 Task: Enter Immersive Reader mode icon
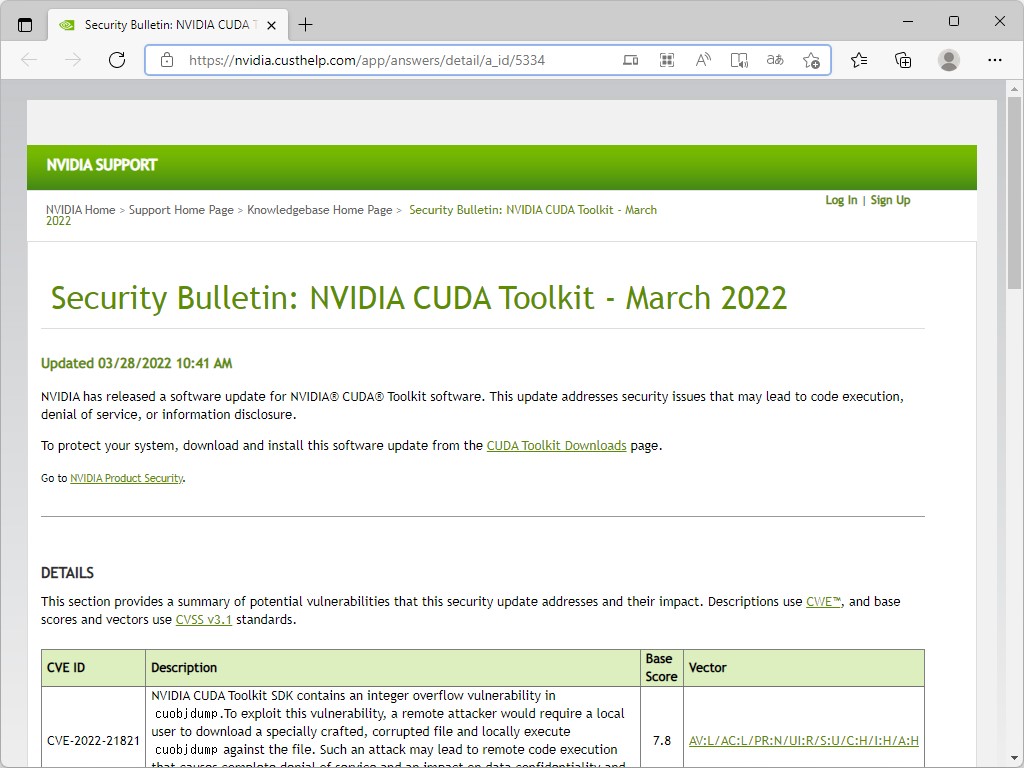pos(739,60)
